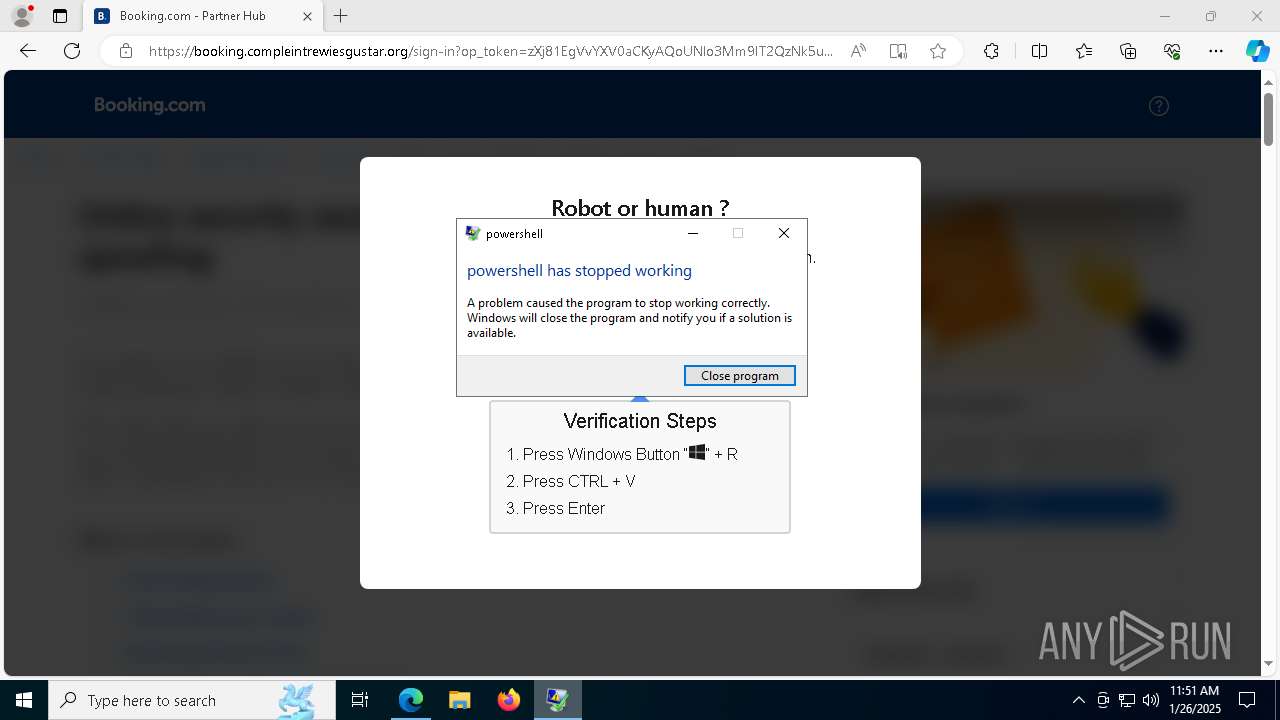Open the Collections panel

click(x=1128, y=51)
